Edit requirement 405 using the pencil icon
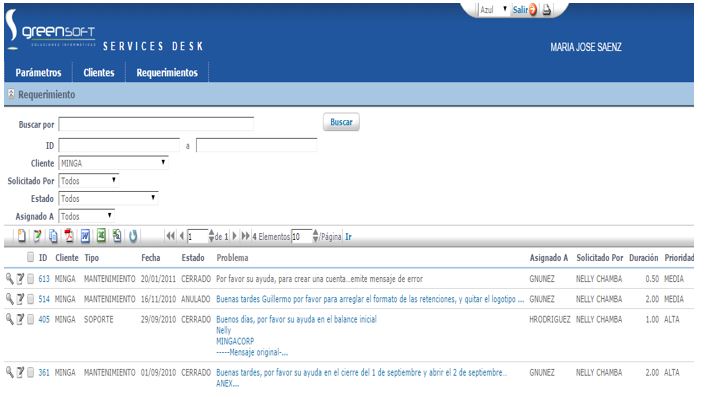The width and height of the screenshot is (710, 397). (20, 320)
